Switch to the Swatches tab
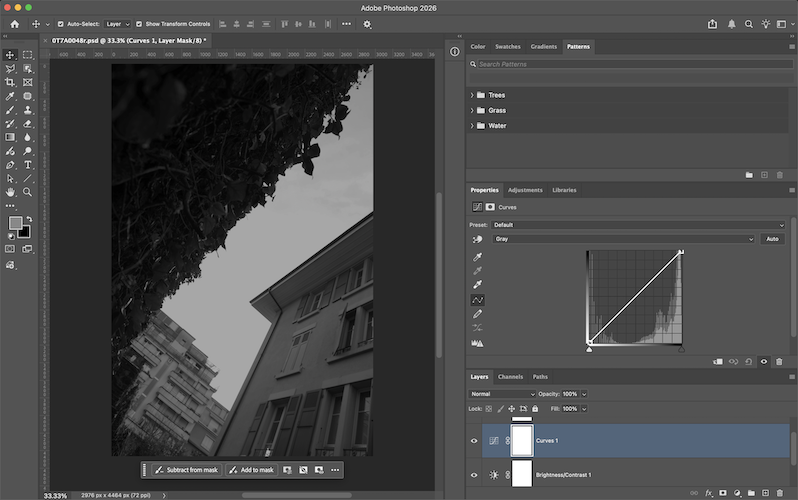The height and width of the screenshot is (500, 798). click(508, 46)
